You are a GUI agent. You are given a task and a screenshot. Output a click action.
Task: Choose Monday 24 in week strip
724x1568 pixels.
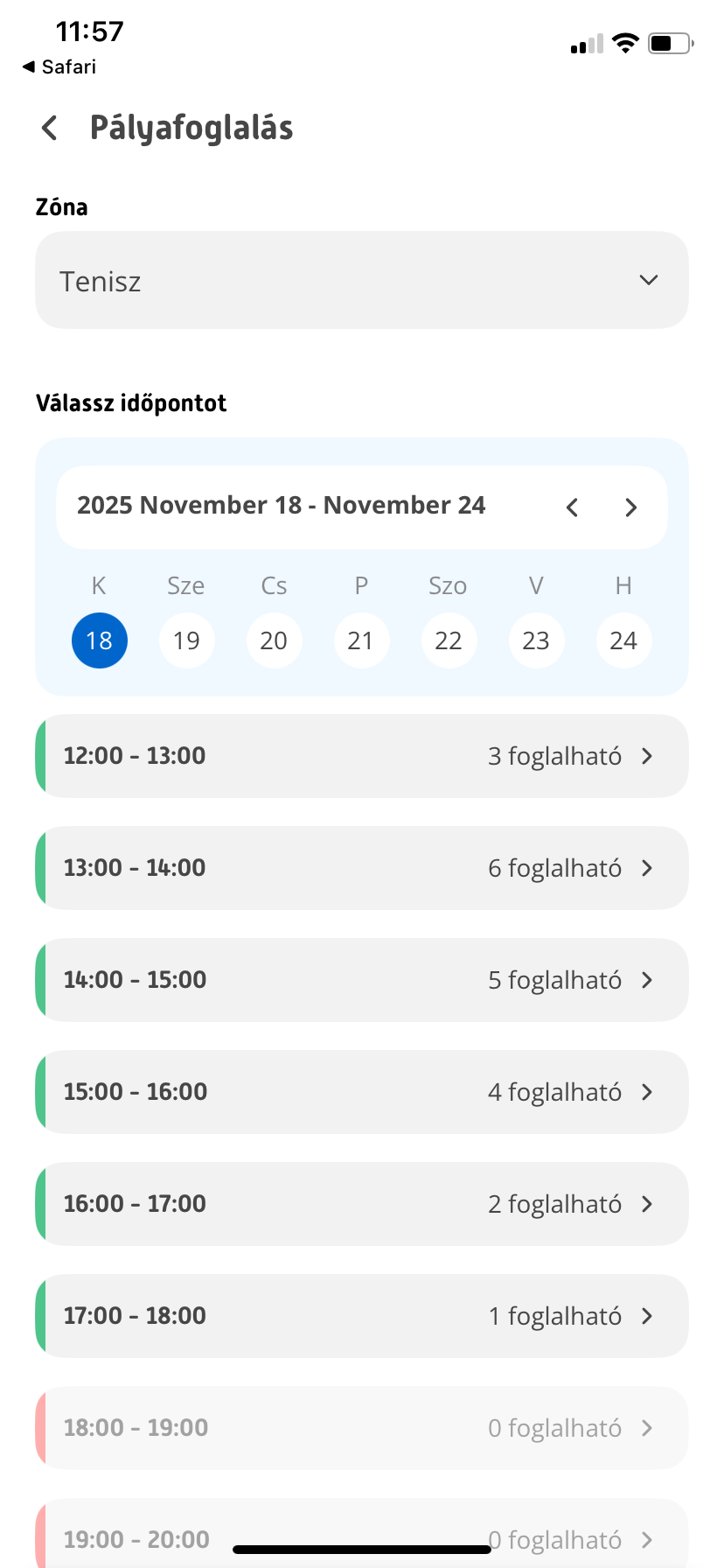[x=623, y=640]
